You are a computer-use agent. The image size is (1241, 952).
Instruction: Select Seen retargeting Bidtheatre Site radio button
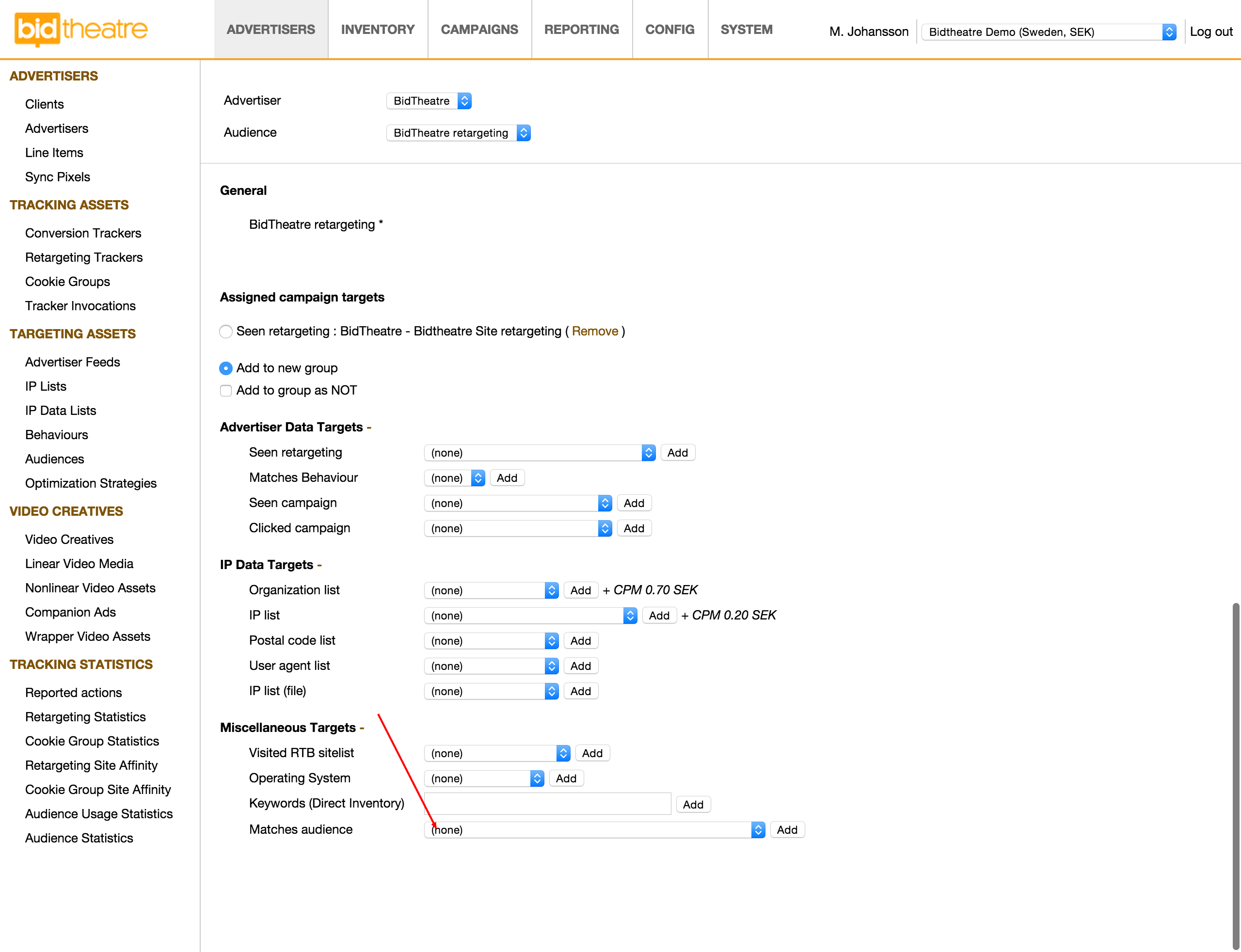(226, 332)
